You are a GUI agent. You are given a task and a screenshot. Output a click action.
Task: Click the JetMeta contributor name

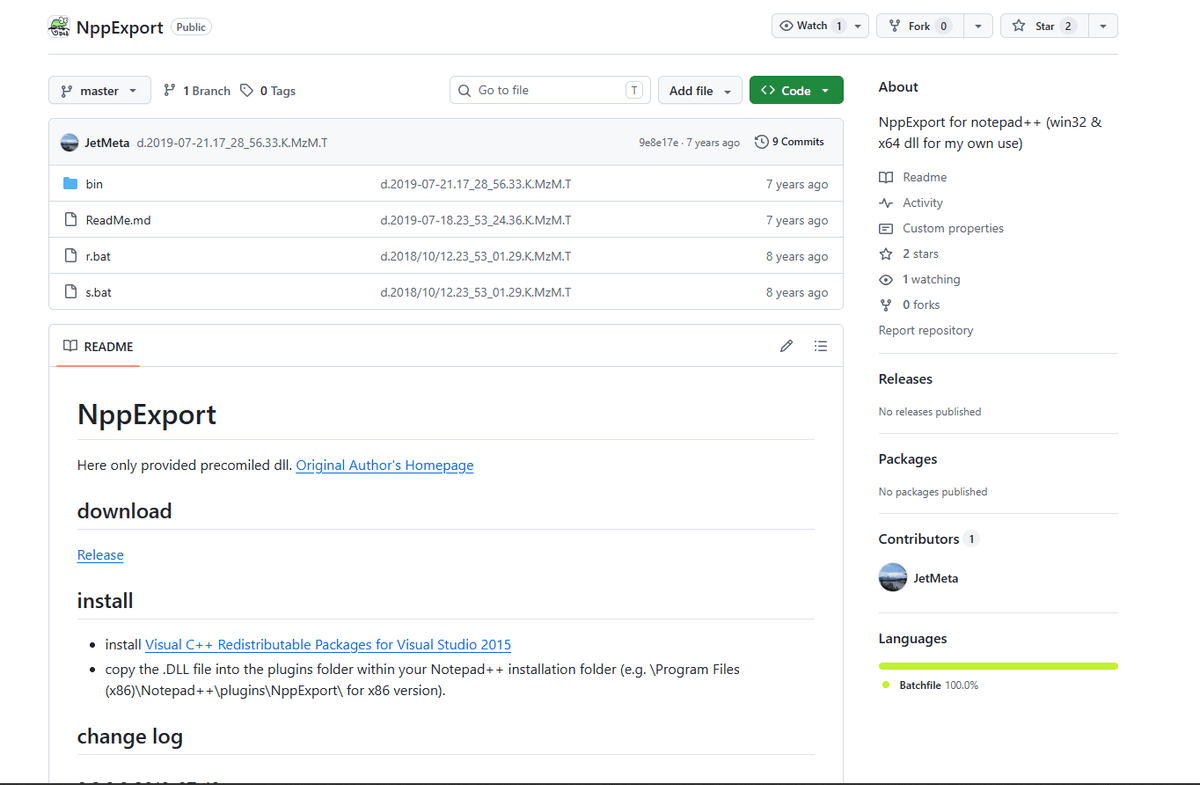click(936, 578)
